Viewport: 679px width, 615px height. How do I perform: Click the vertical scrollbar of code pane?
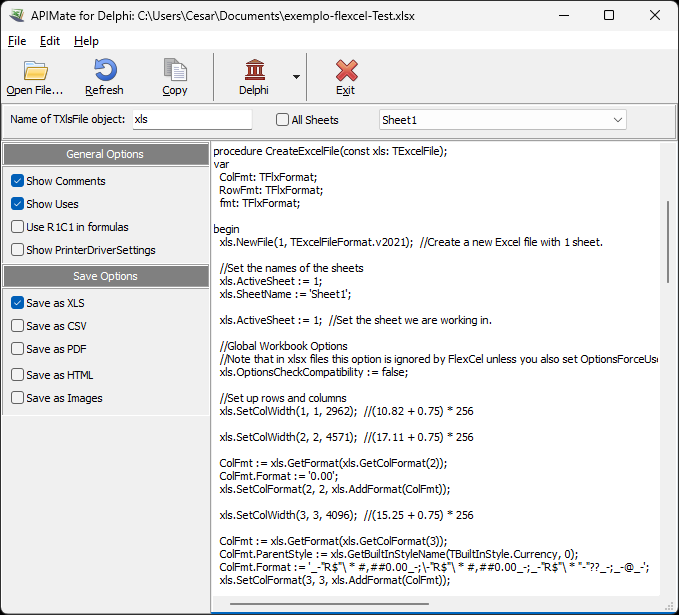(x=668, y=242)
